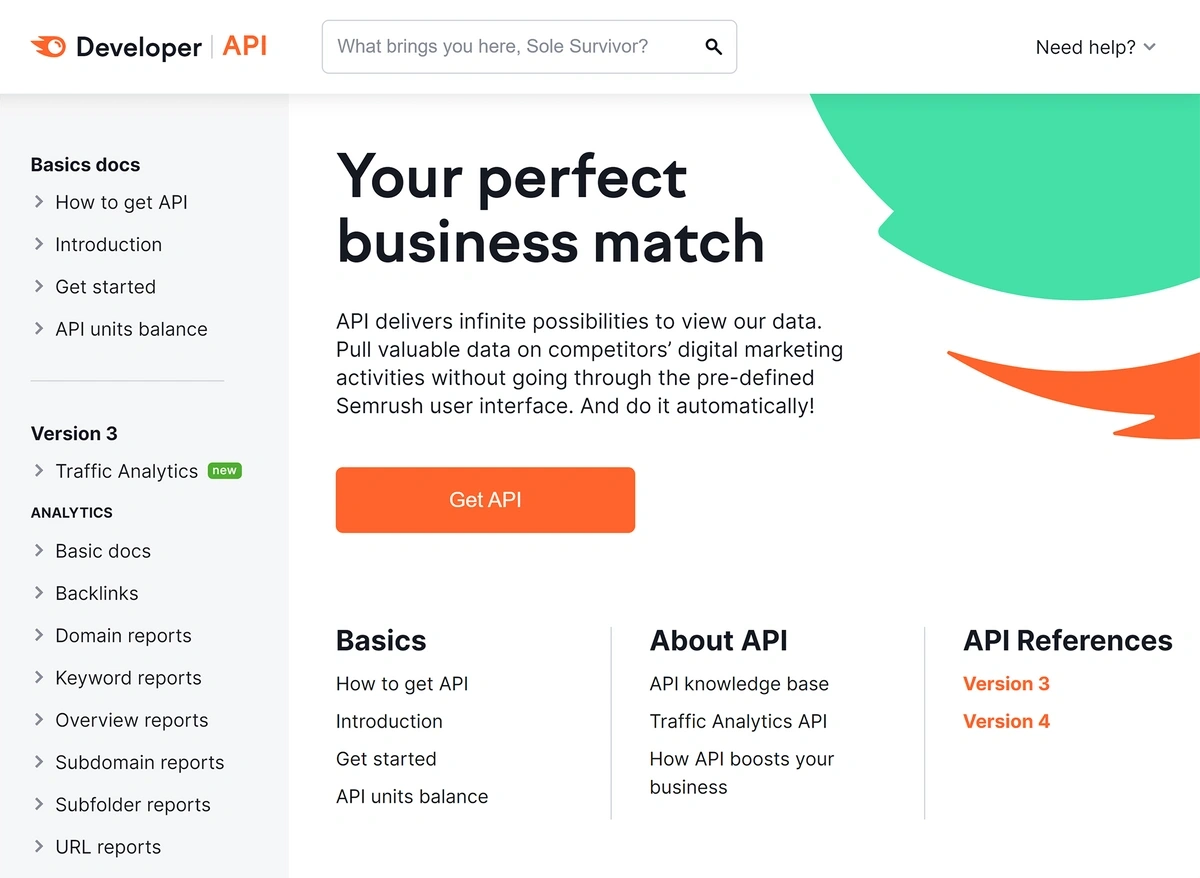Click the Semrush flame logo icon

point(48,46)
